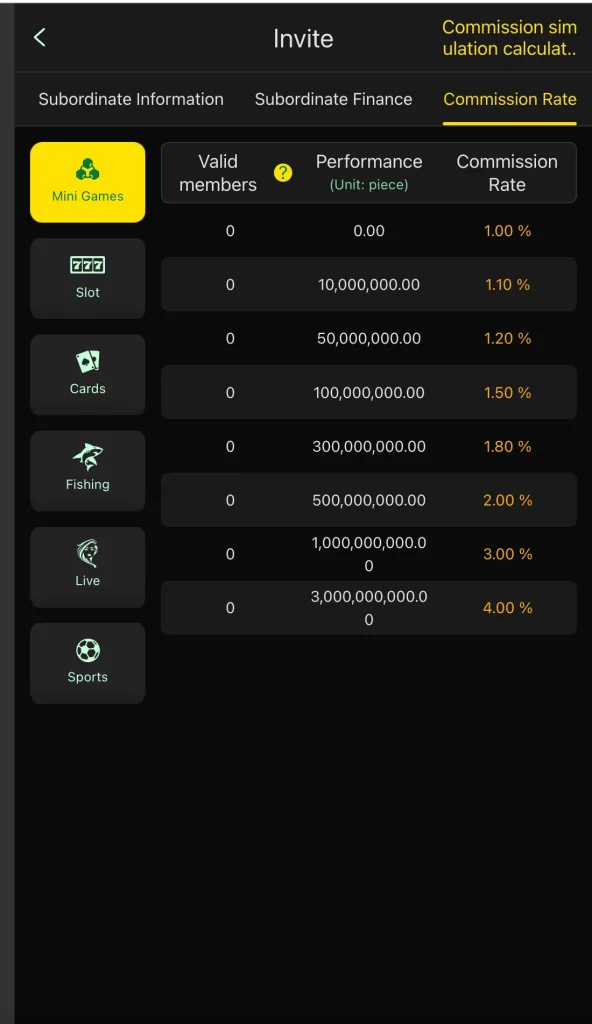This screenshot has height=1024, width=592.
Task: Open the Slot 777 category
Action: pyautogui.click(x=88, y=278)
